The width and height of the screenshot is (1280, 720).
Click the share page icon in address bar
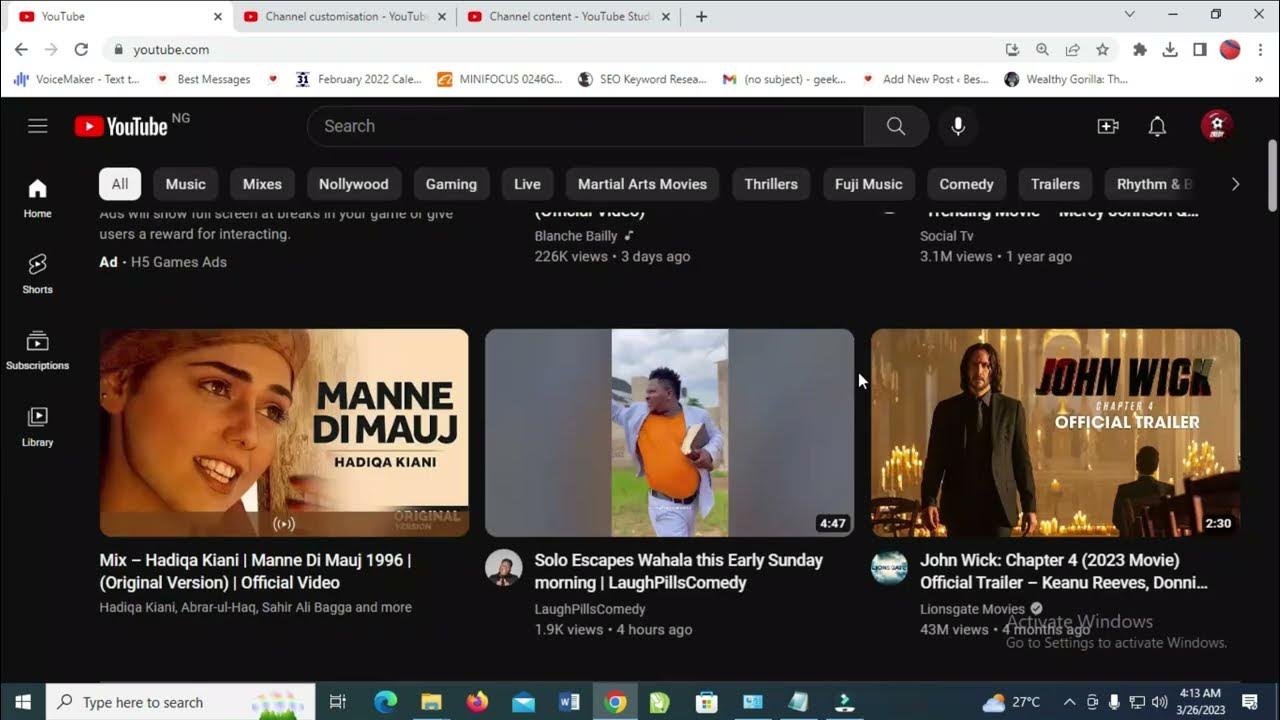point(1072,49)
